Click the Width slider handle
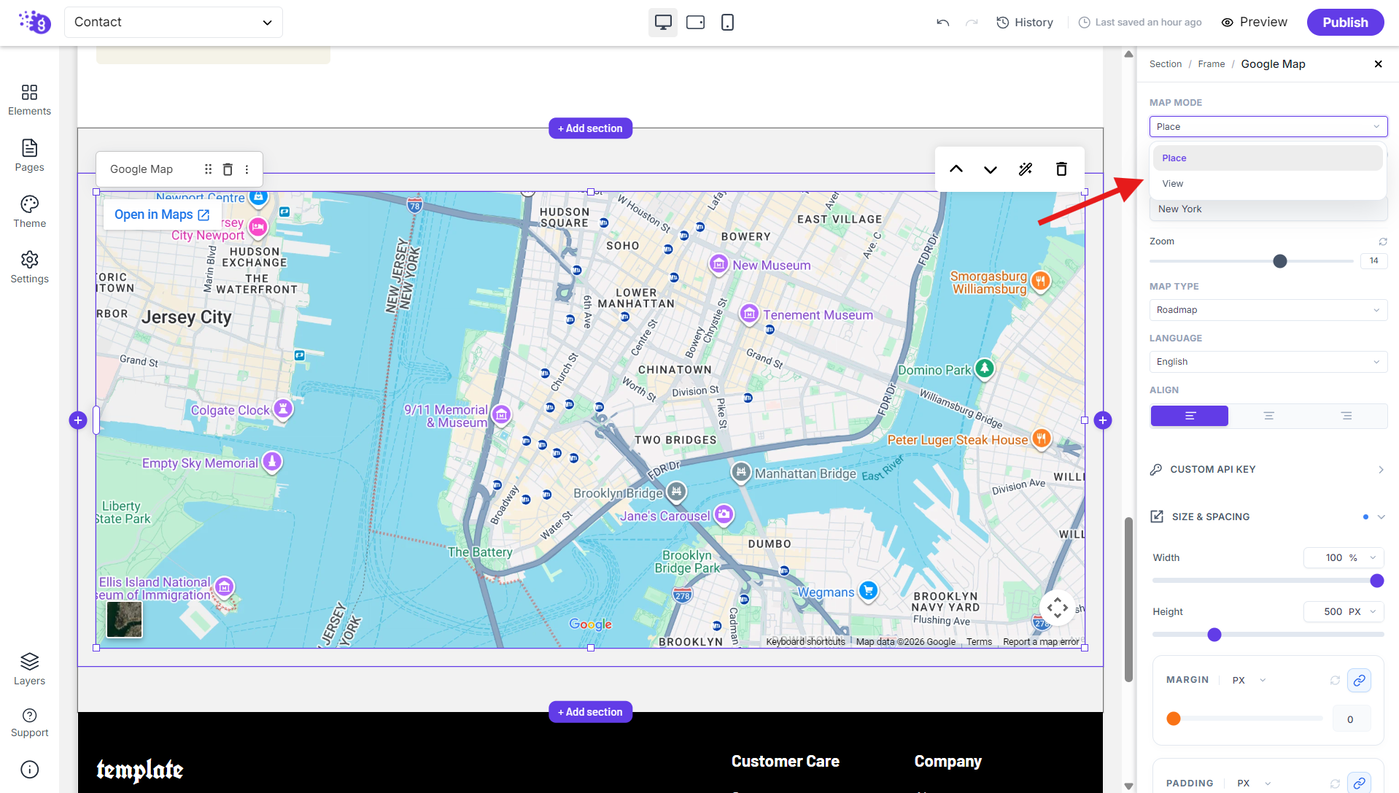 point(1377,581)
